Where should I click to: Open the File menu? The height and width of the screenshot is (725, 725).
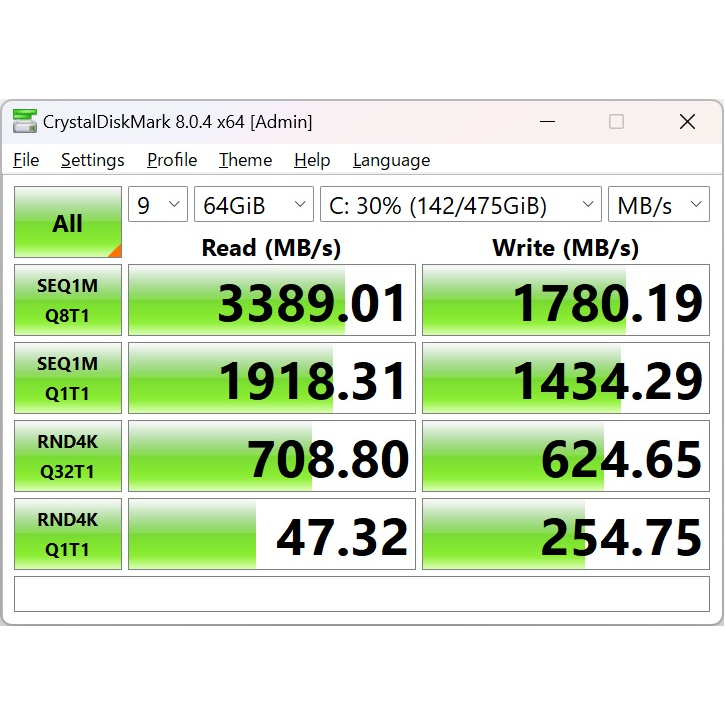[26, 160]
